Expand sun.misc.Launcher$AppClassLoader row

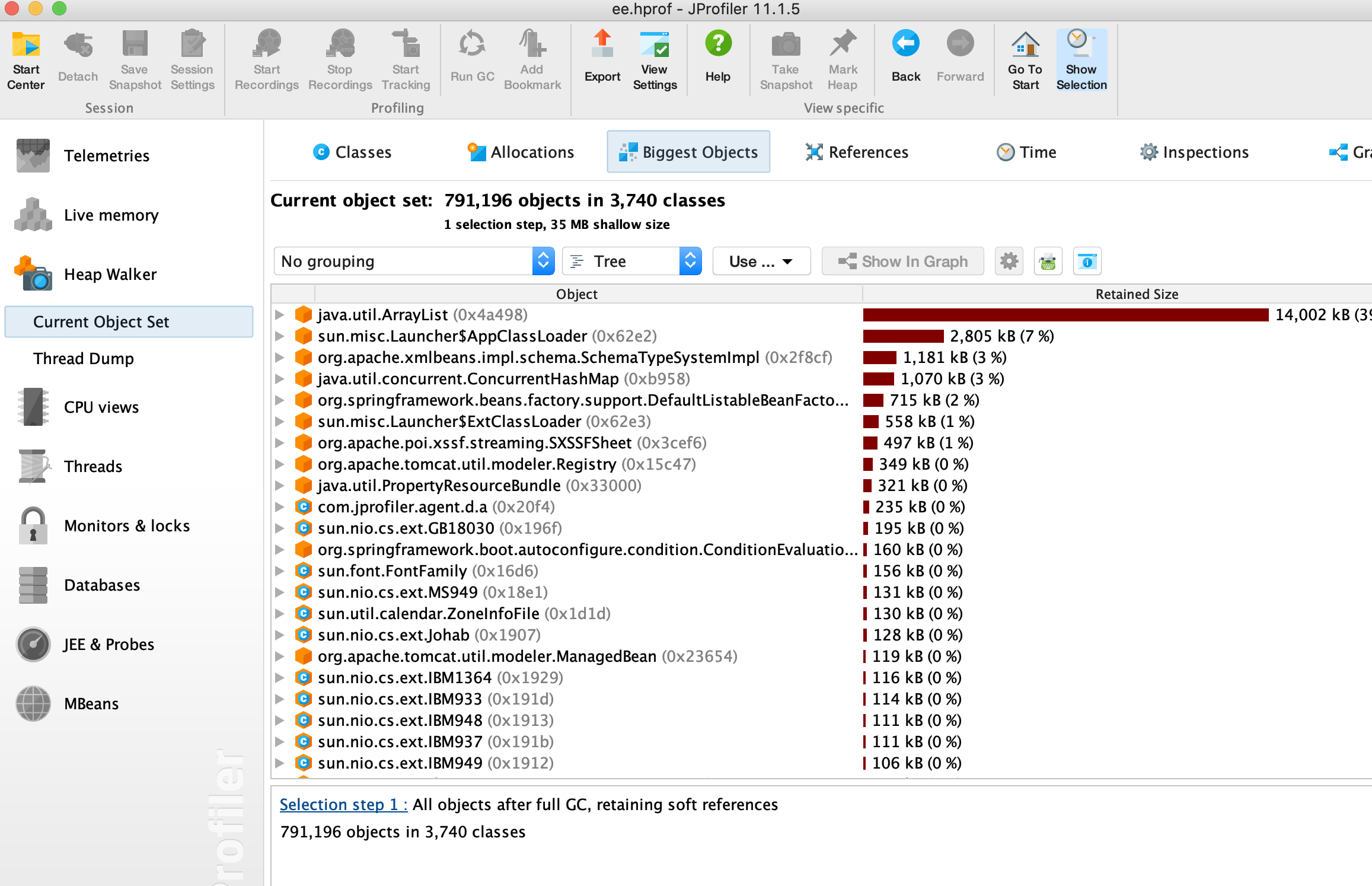279,336
